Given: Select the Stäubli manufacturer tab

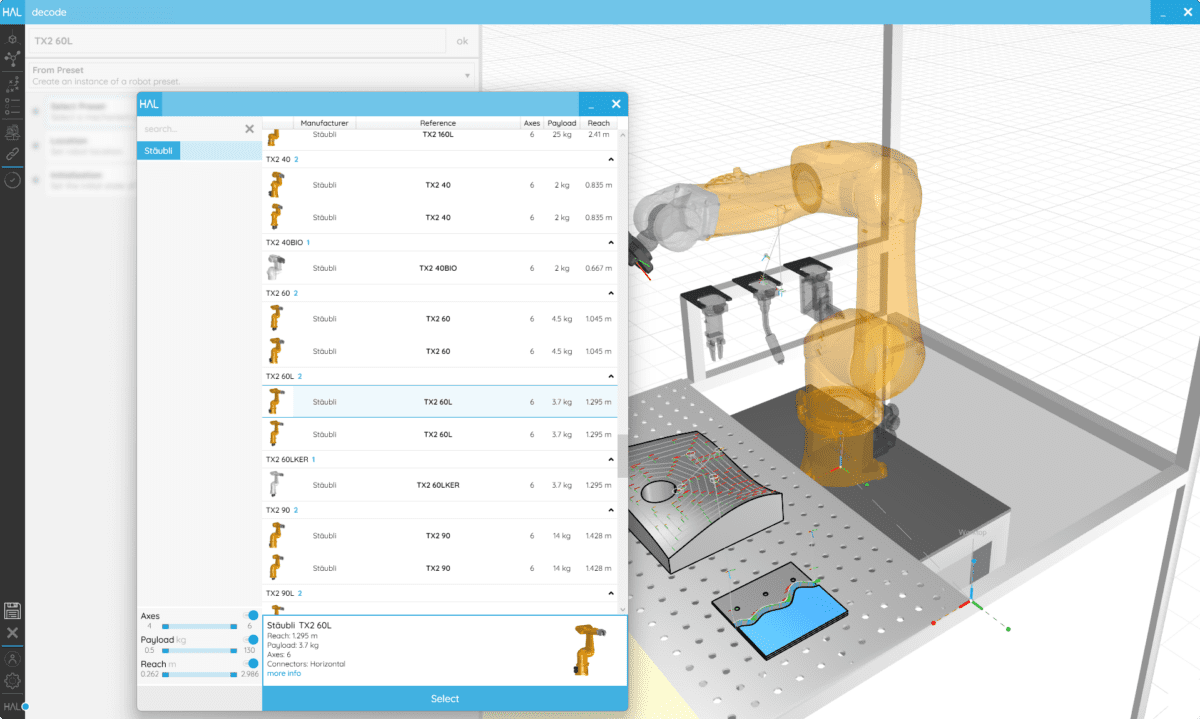Looking at the screenshot, I should click(x=158, y=150).
